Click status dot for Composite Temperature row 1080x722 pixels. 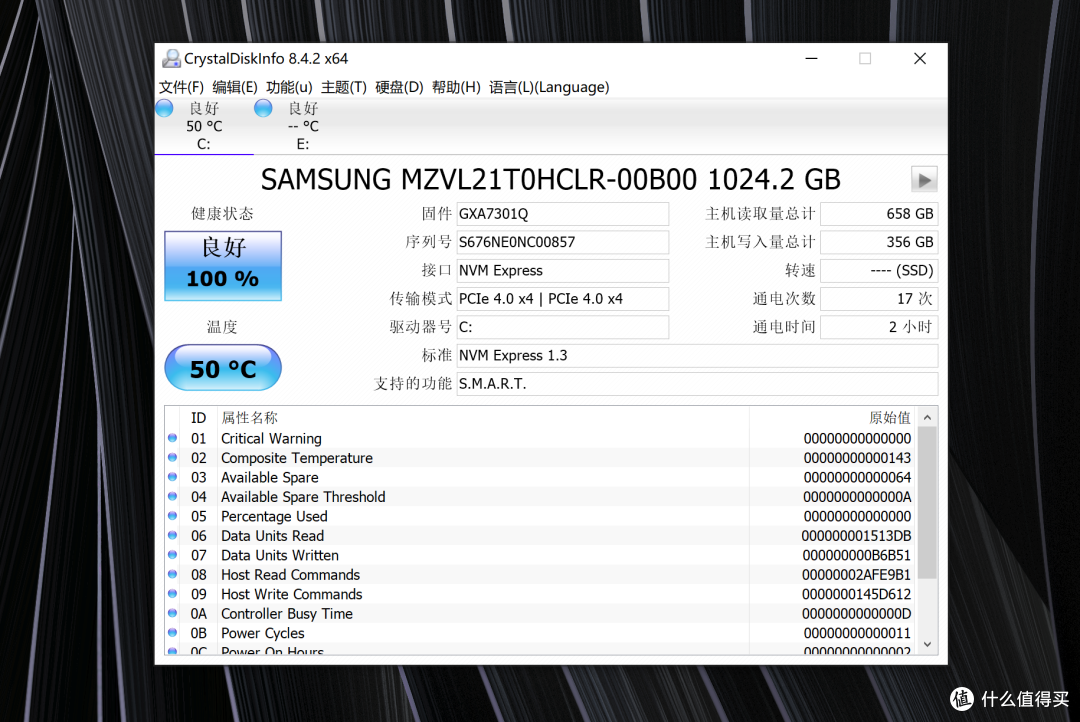coord(172,457)
